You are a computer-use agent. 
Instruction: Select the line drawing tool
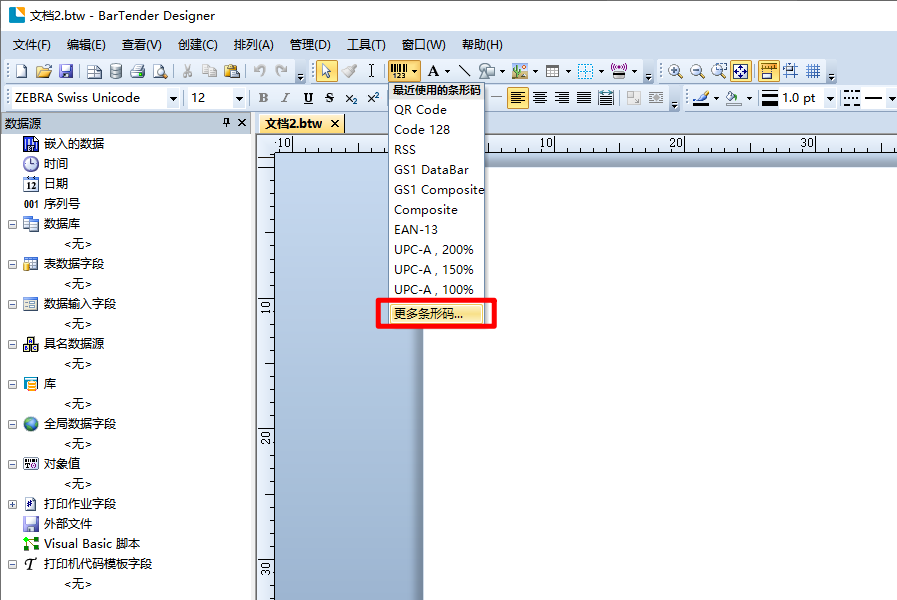tap(464, 71)
